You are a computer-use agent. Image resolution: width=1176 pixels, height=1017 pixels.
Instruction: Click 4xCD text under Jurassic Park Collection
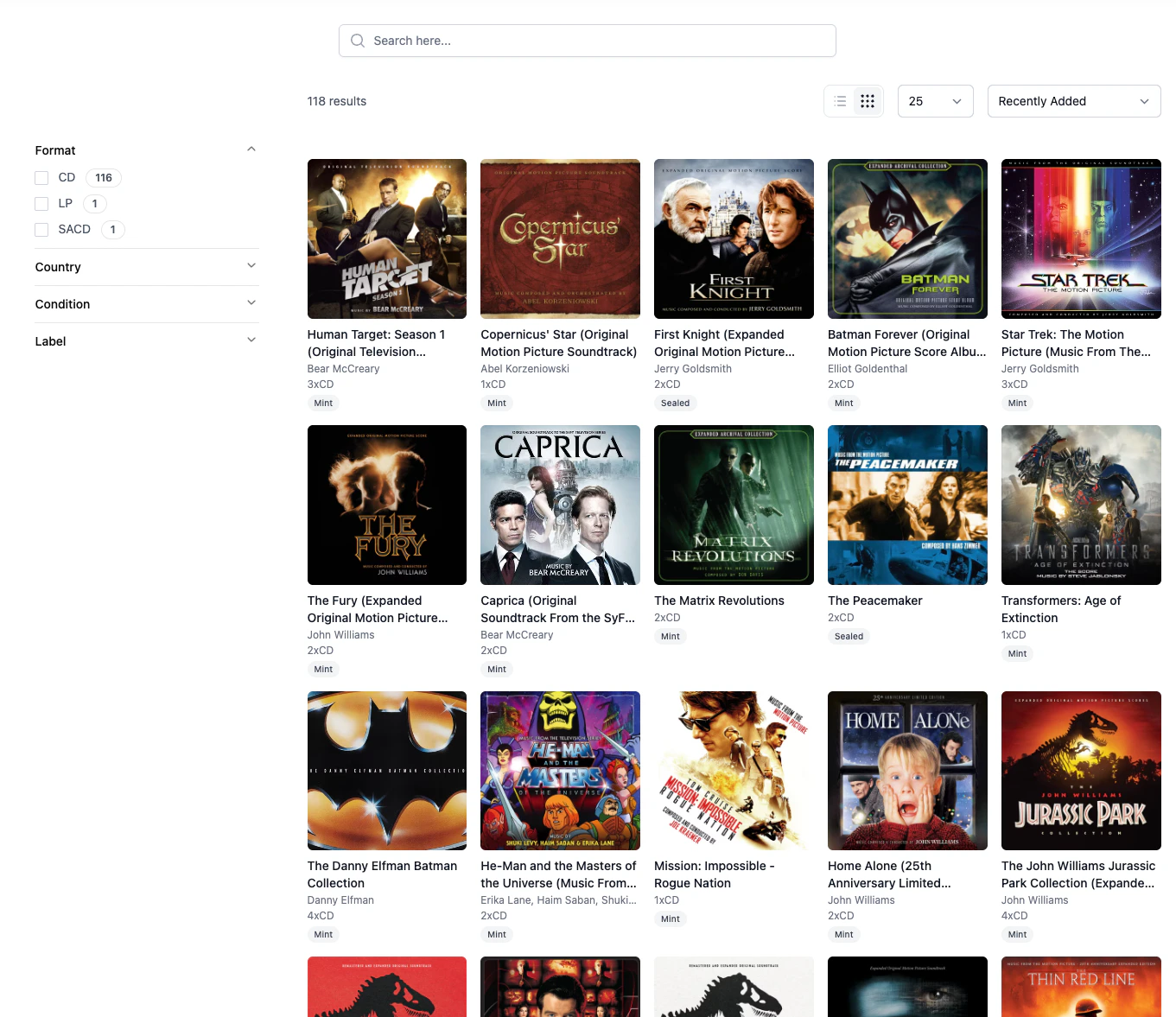pos(1014,916)
